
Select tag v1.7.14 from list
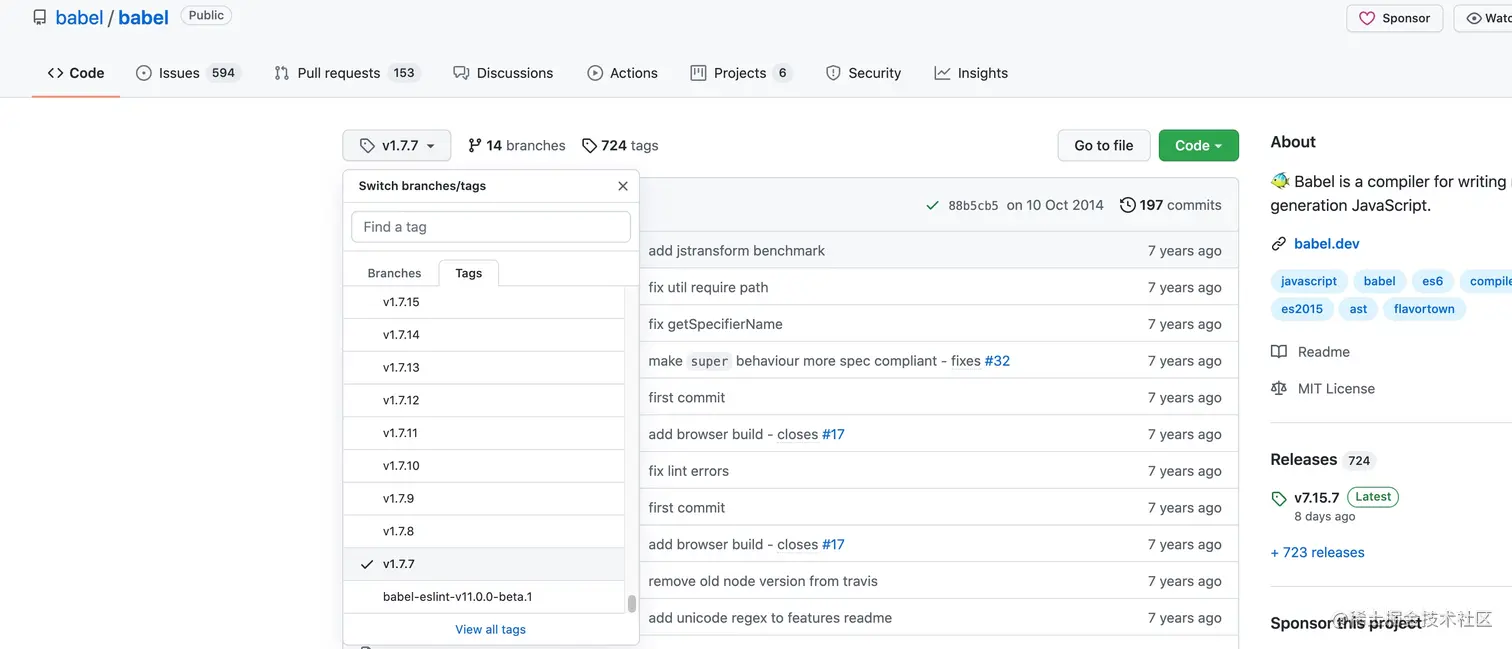coord(484,335)
